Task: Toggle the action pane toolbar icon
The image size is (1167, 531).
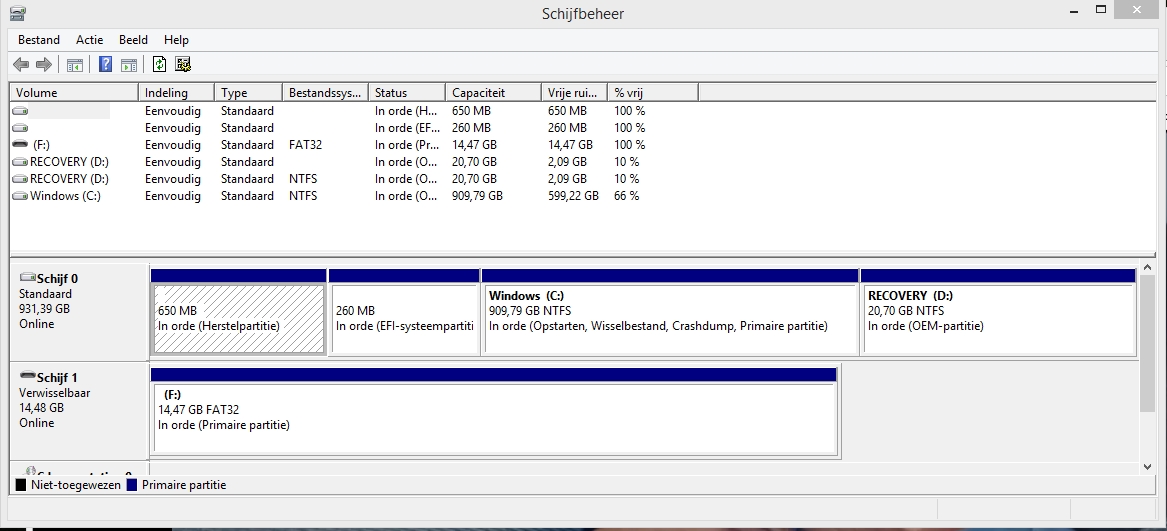Action: pos(128,65)
